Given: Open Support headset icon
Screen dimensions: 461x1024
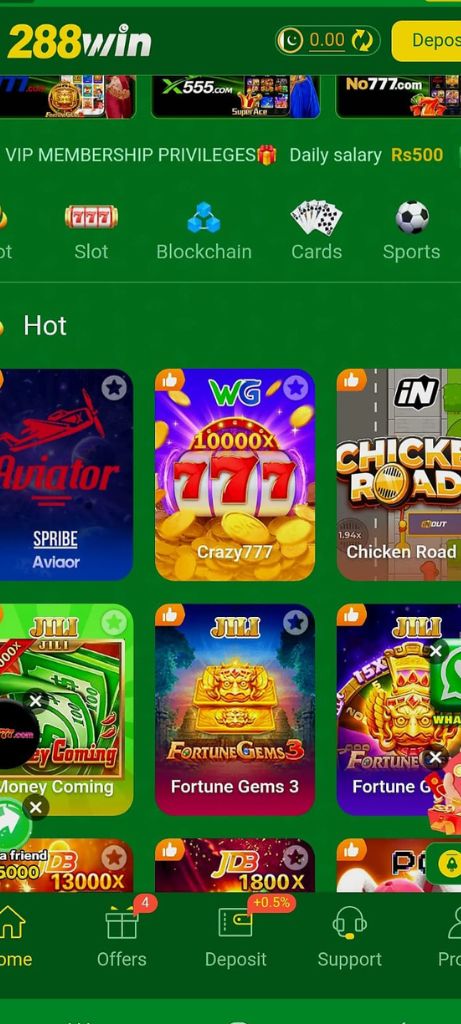Looking at the screenshot, I should 349,923.
